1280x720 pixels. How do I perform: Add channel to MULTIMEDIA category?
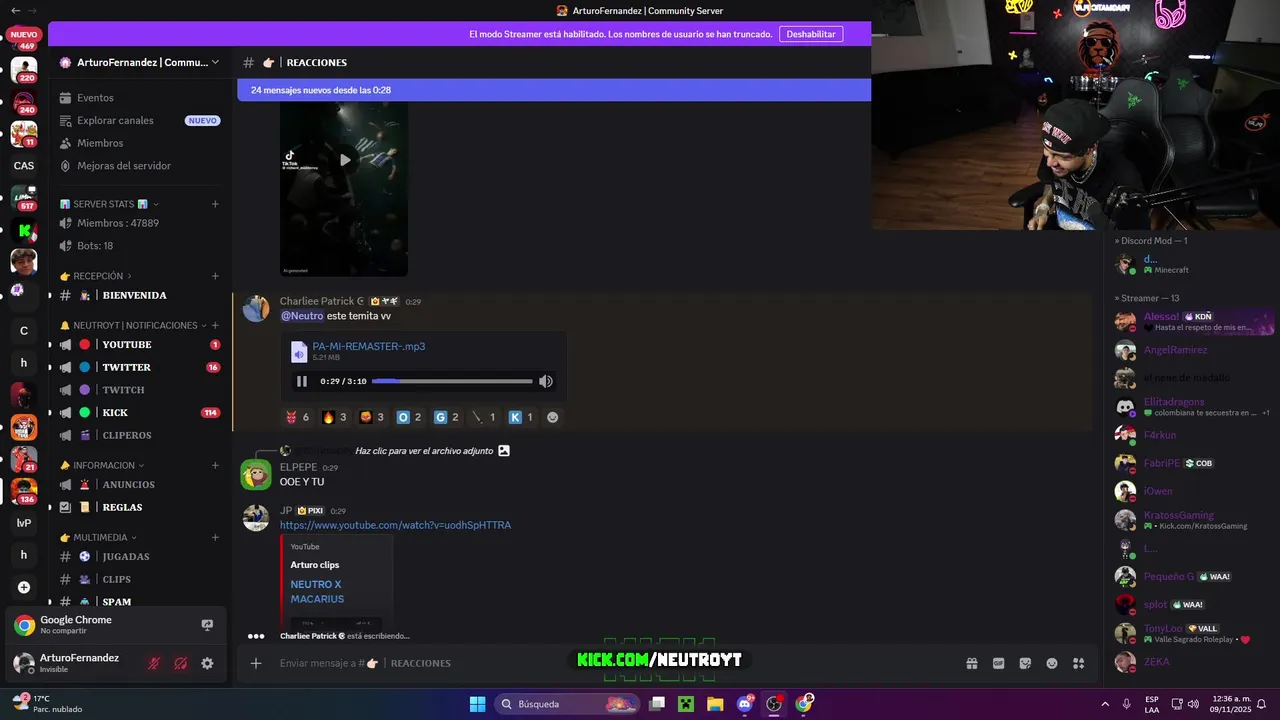[x=215, y=537]
